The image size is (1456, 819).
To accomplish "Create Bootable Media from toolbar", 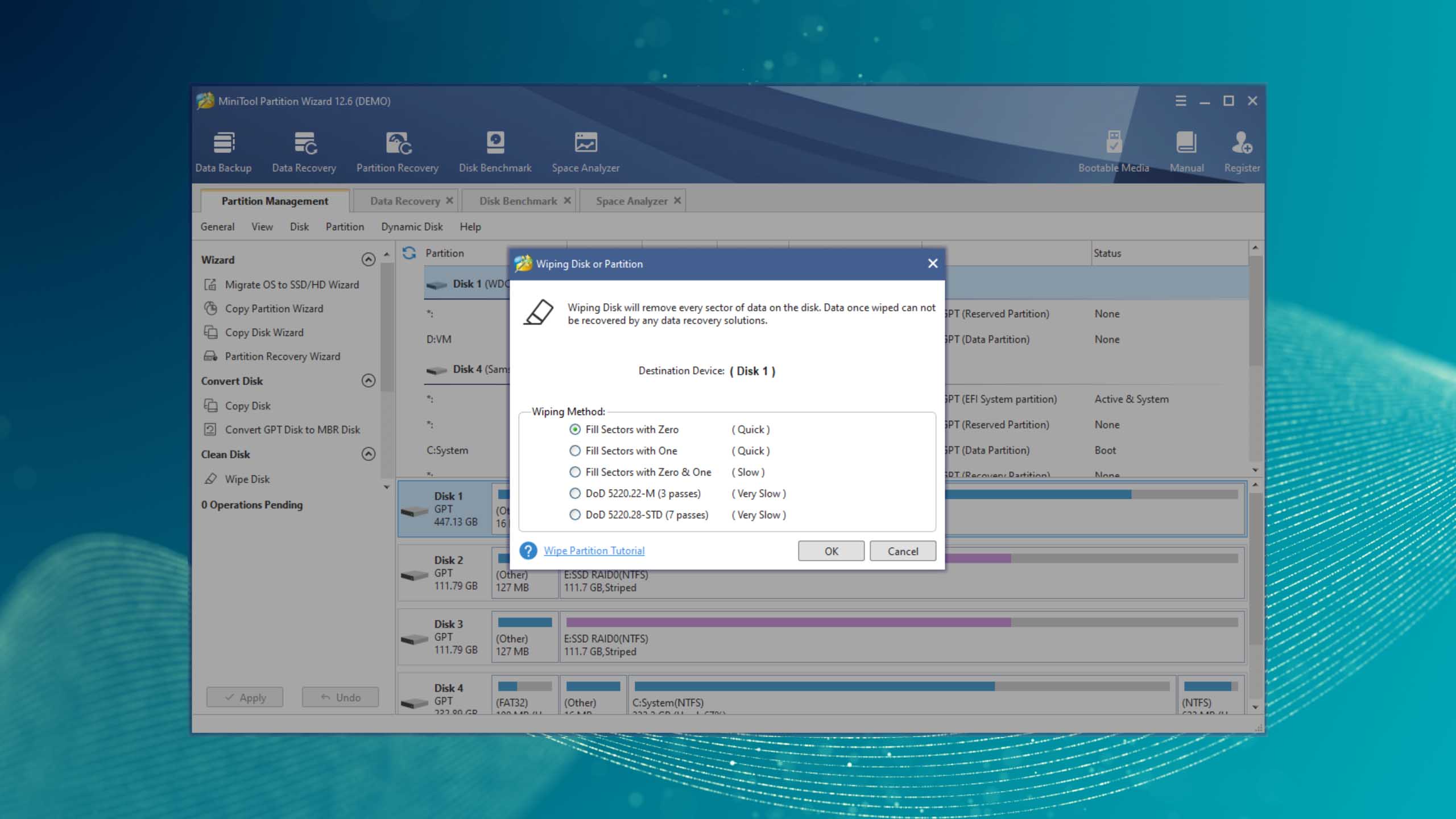I will tap(1113, 152).
